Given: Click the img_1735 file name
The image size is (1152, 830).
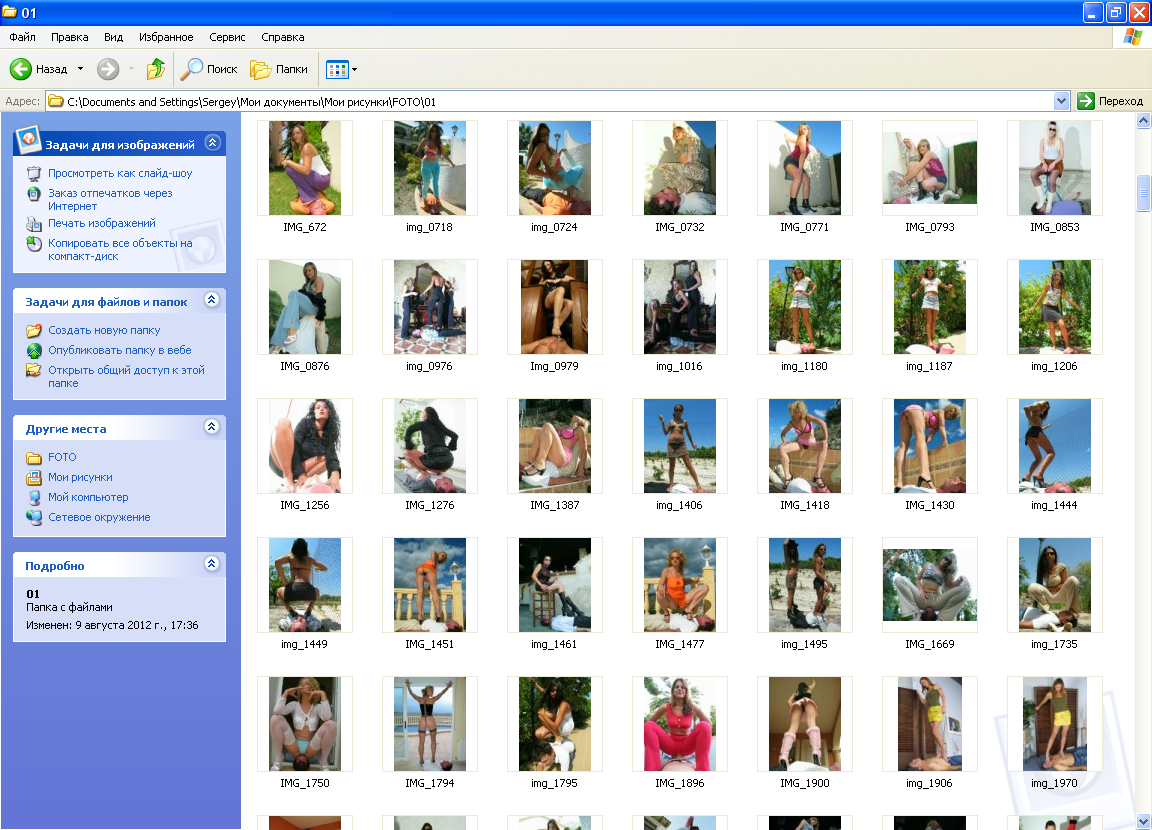Looking at the screenshot, I should pyautogui.click(x=1054, y=644).
